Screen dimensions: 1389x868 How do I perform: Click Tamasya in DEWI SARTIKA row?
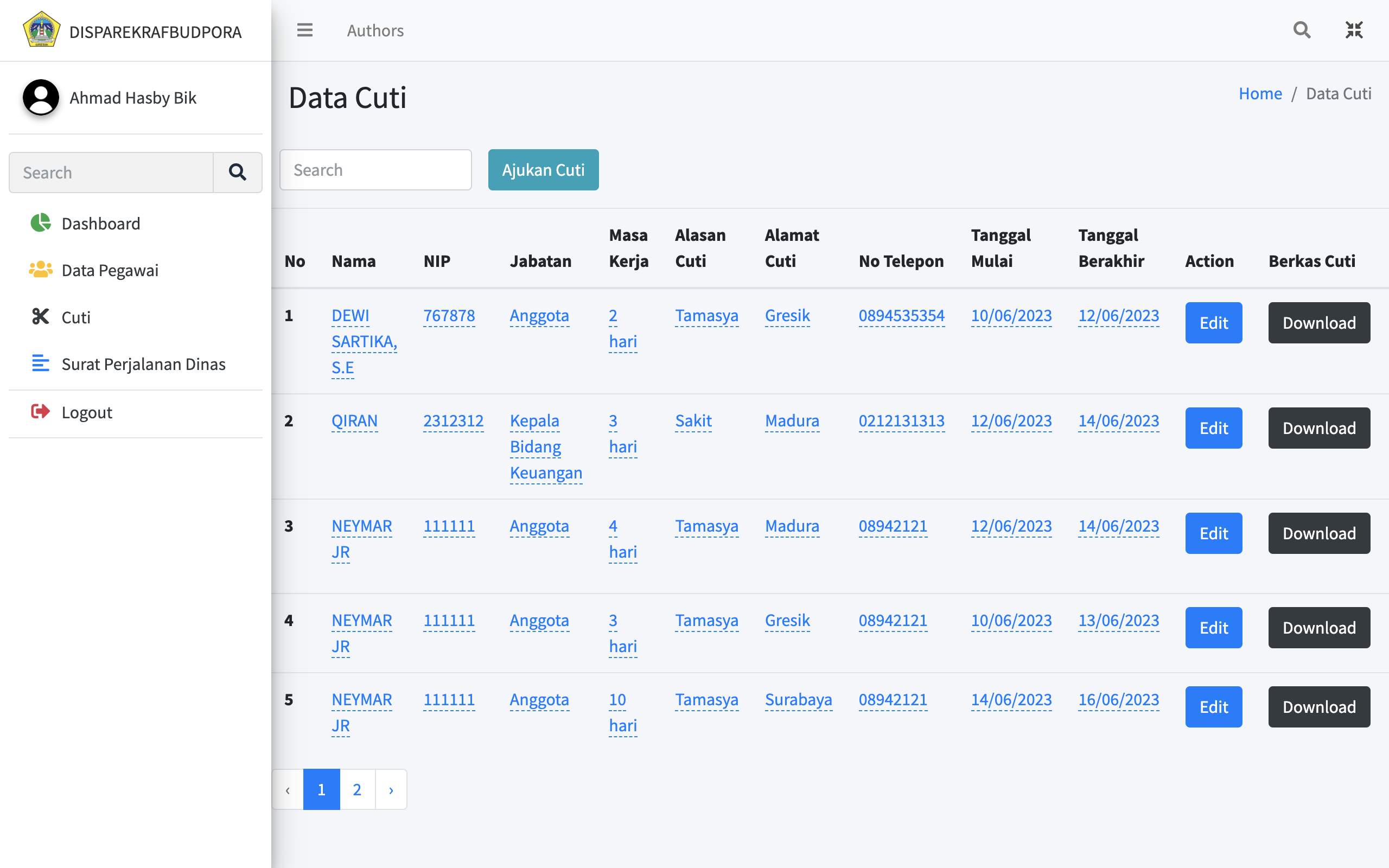pos(706,316)
